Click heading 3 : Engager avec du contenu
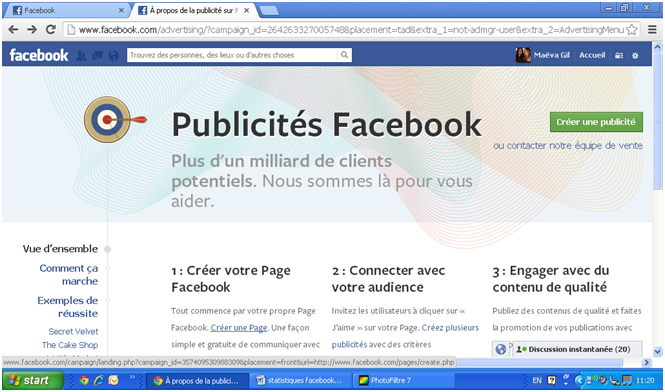The height and width of the screenshot is (392, 665). [x=550, y=279]
